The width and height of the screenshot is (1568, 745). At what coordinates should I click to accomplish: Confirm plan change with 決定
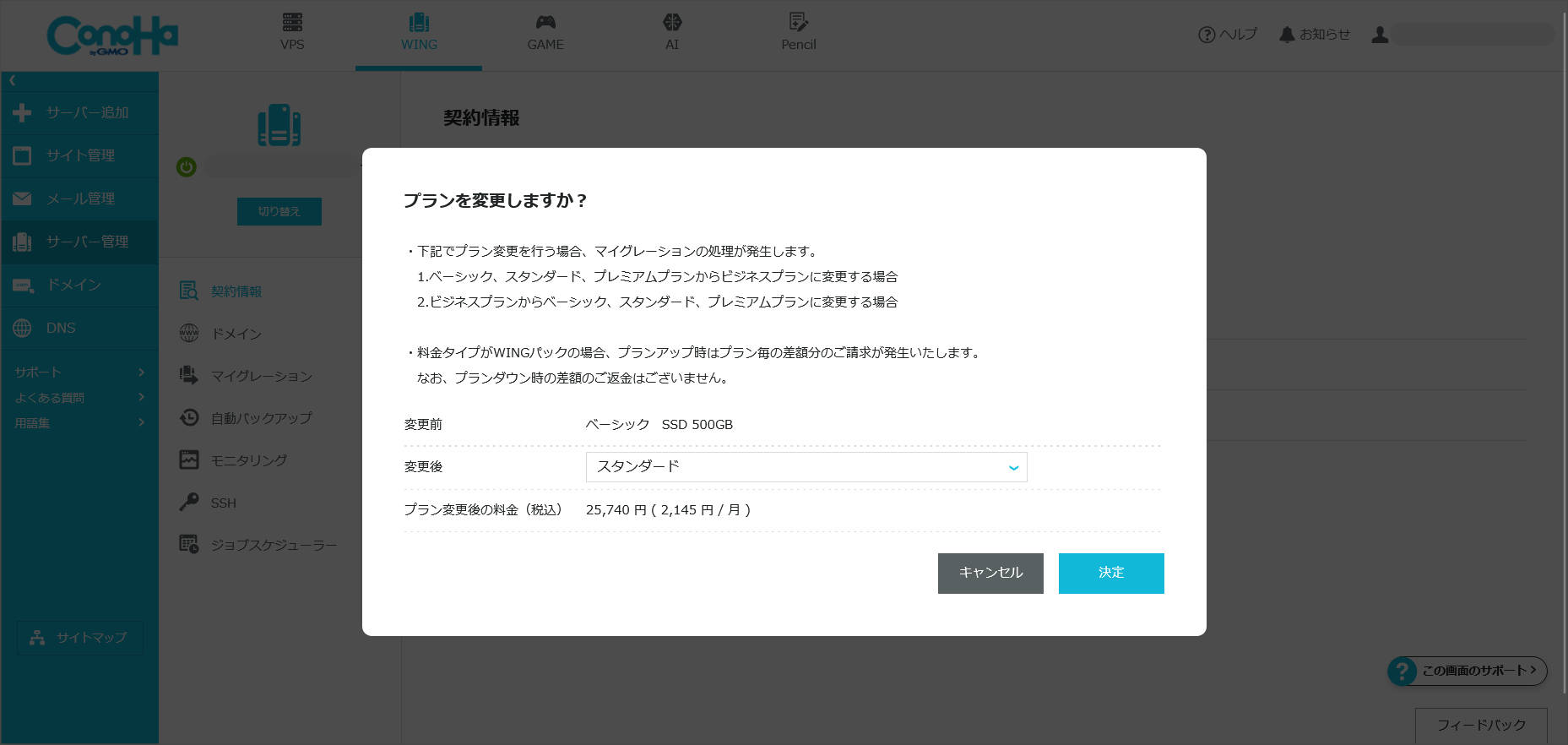(1111, 574)
